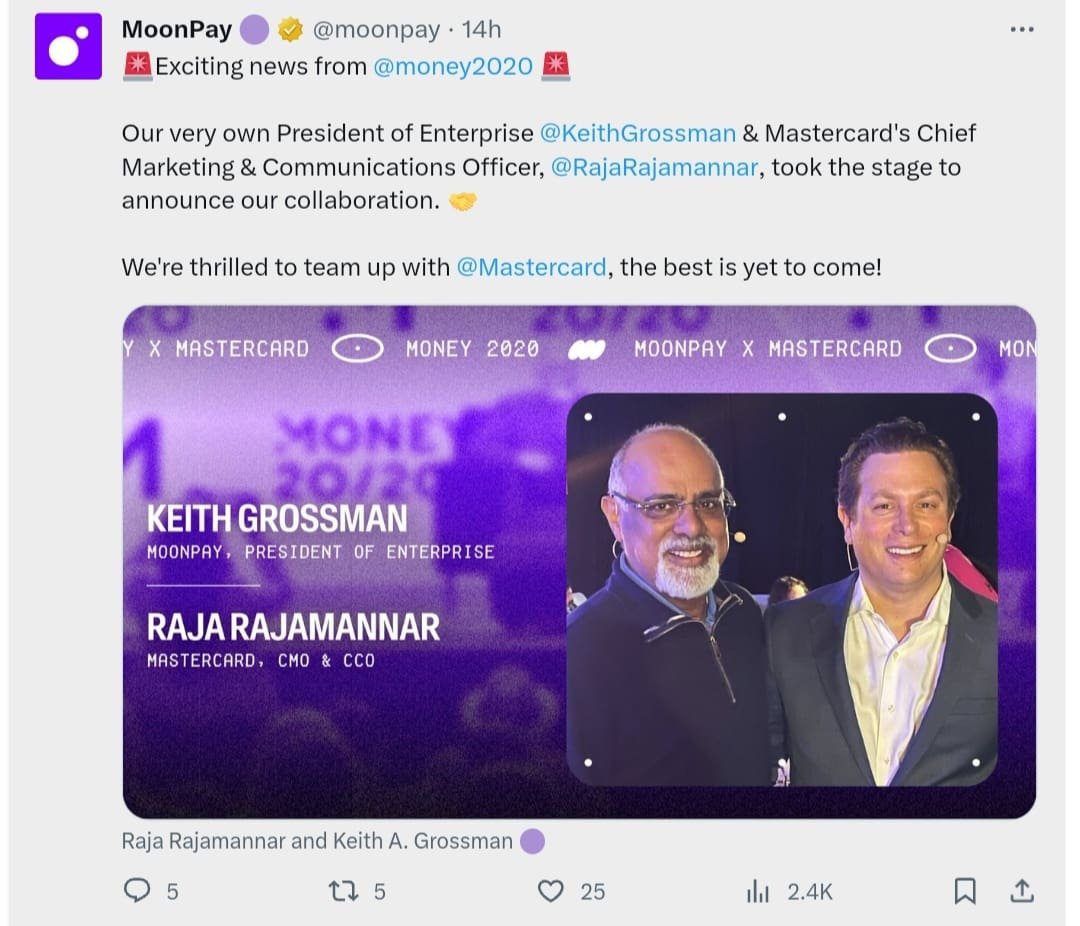The height and width of the screenshot is (926, 1080).
Task: Open the 14h timestamp link
Action: 481,30
